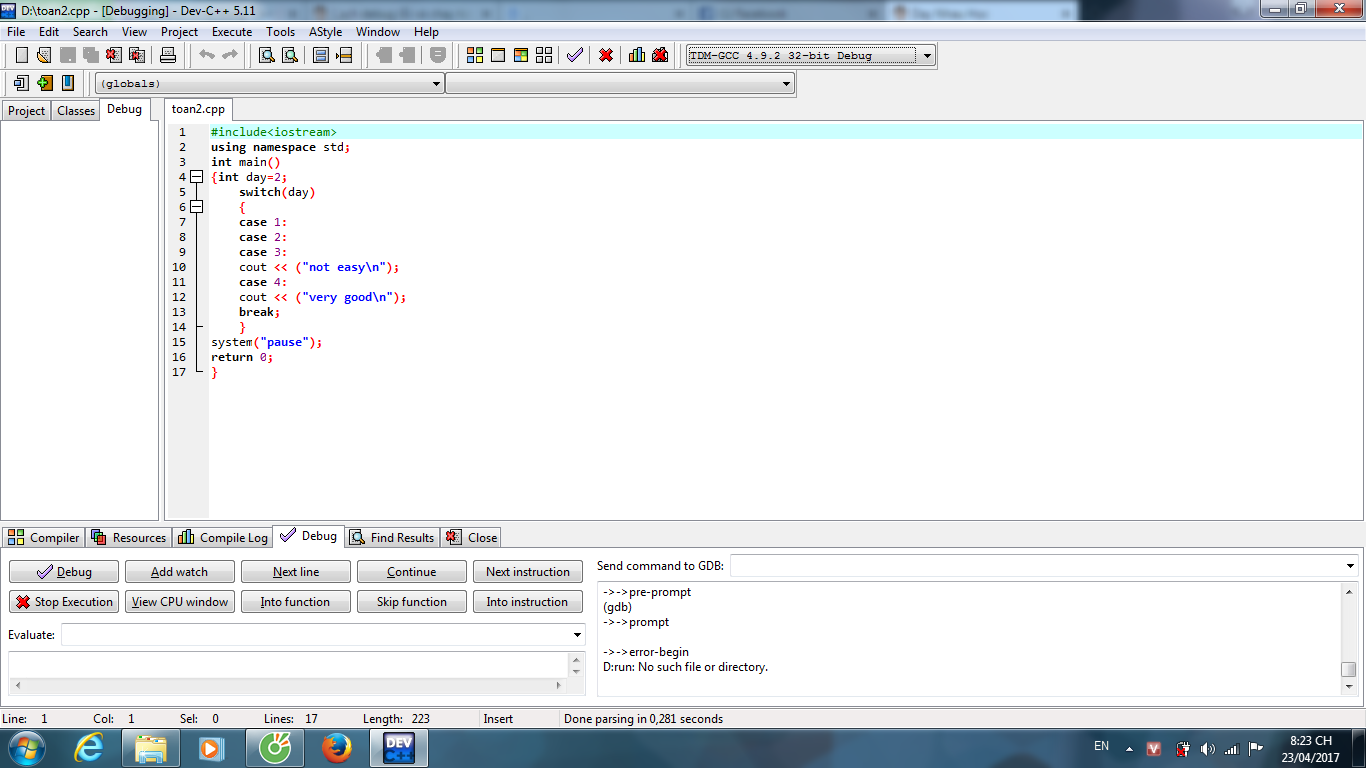Open the TDM-GCC compiler selection dropdown

pyautogui.click(x=925, y=55)
